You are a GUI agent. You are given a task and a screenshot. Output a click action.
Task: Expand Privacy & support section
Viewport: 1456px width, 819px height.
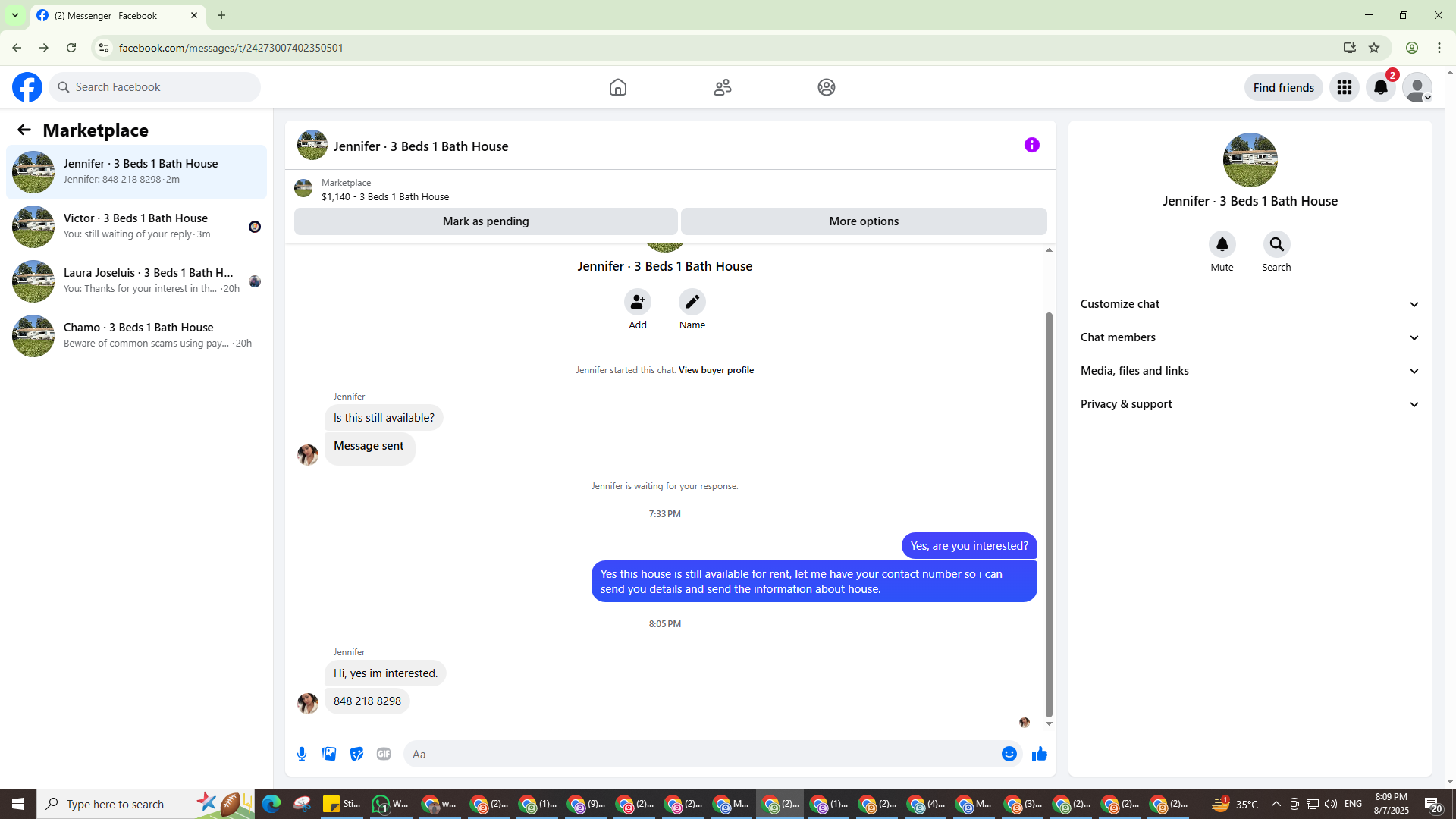1250,404
